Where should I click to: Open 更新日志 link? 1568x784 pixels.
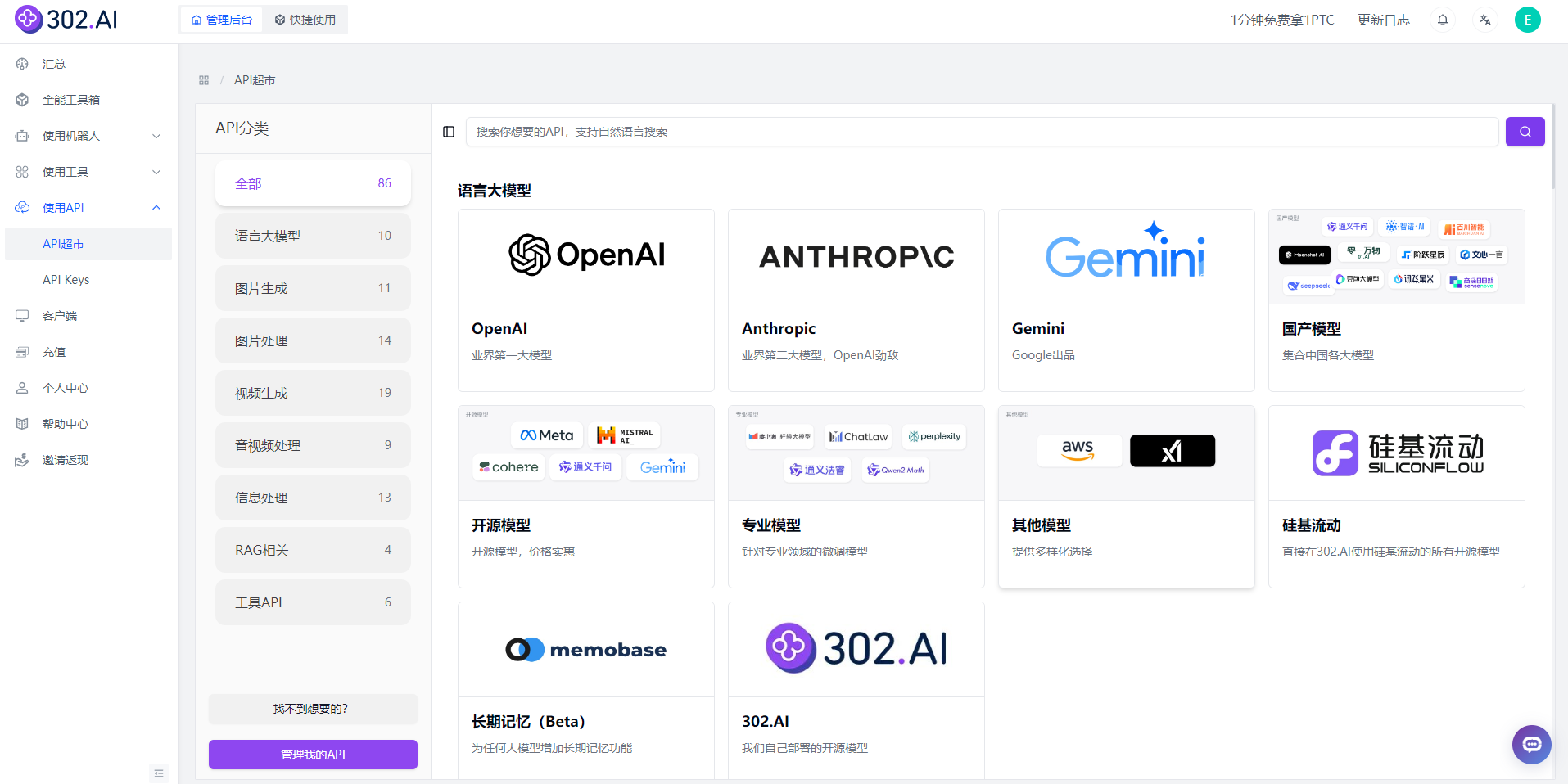pyautogui.click(x=1384, y=20)
